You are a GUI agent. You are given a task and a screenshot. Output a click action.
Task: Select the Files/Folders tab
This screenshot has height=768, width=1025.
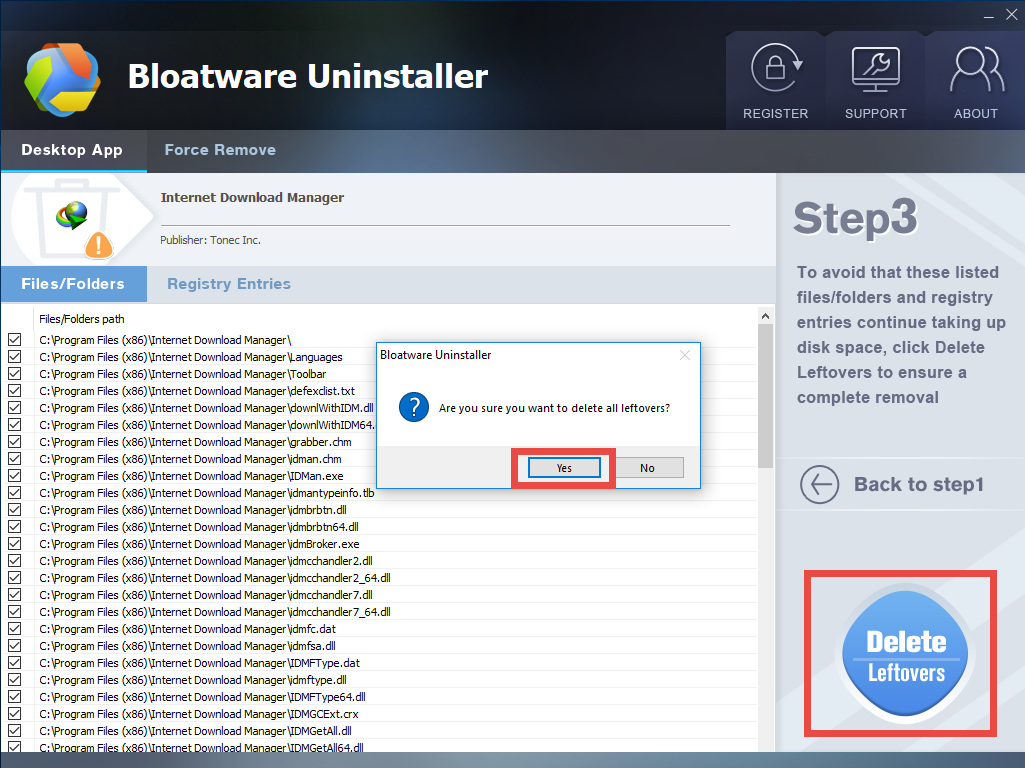pos(73,284)
